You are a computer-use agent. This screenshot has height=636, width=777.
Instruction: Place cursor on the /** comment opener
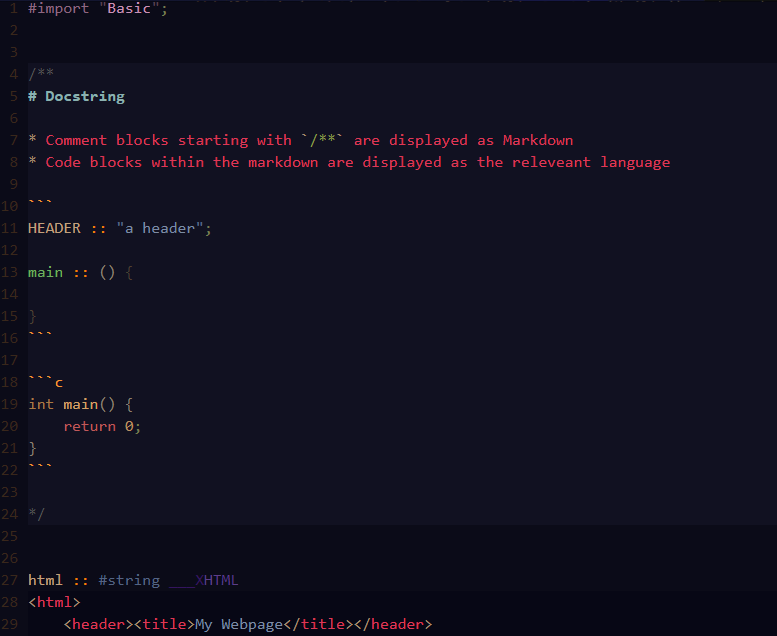click(x=41, y=74)
